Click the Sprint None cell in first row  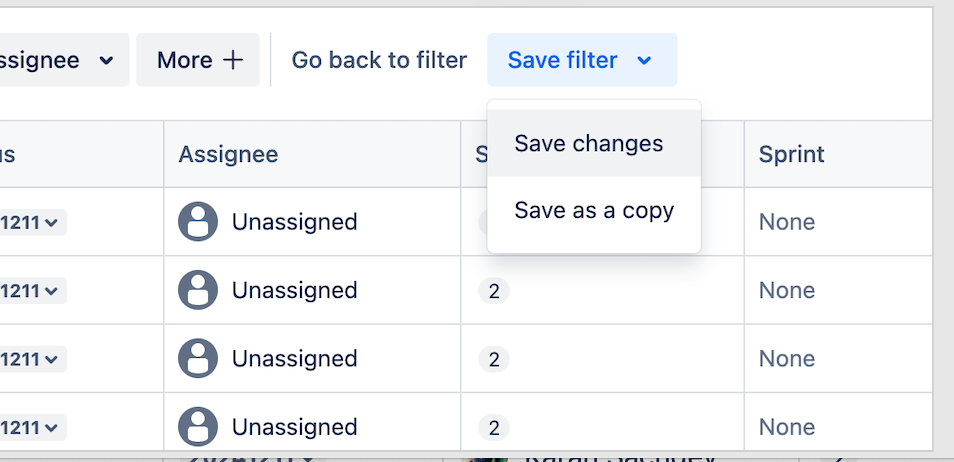coord(787,222)
